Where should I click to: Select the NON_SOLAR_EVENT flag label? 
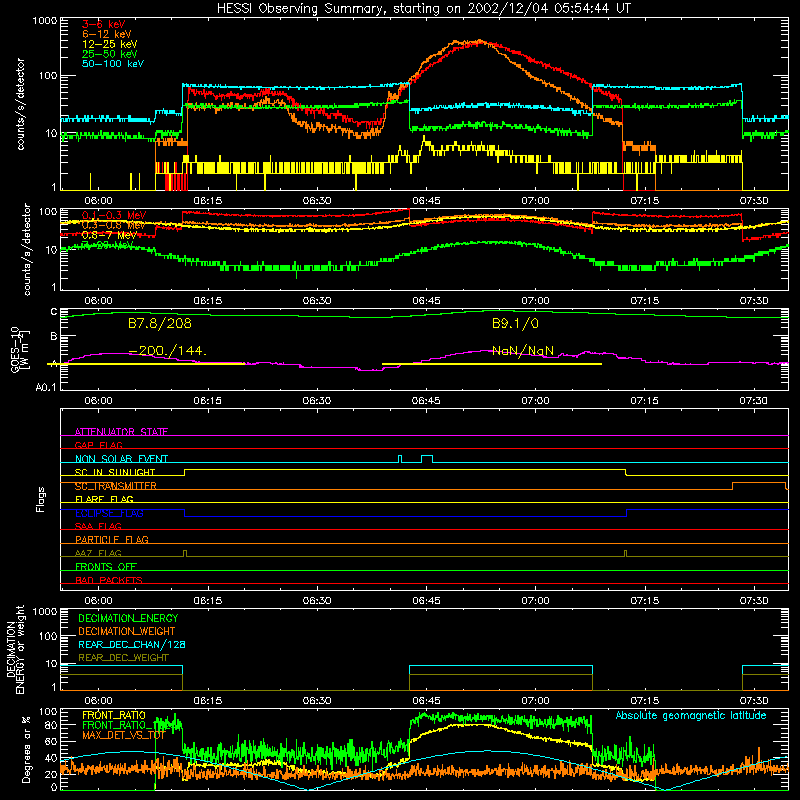coord(121,459)
